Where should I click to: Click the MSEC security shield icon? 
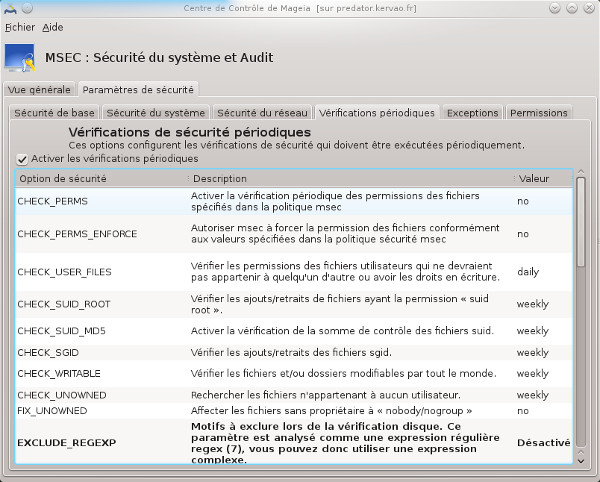(x=22, y=58)
